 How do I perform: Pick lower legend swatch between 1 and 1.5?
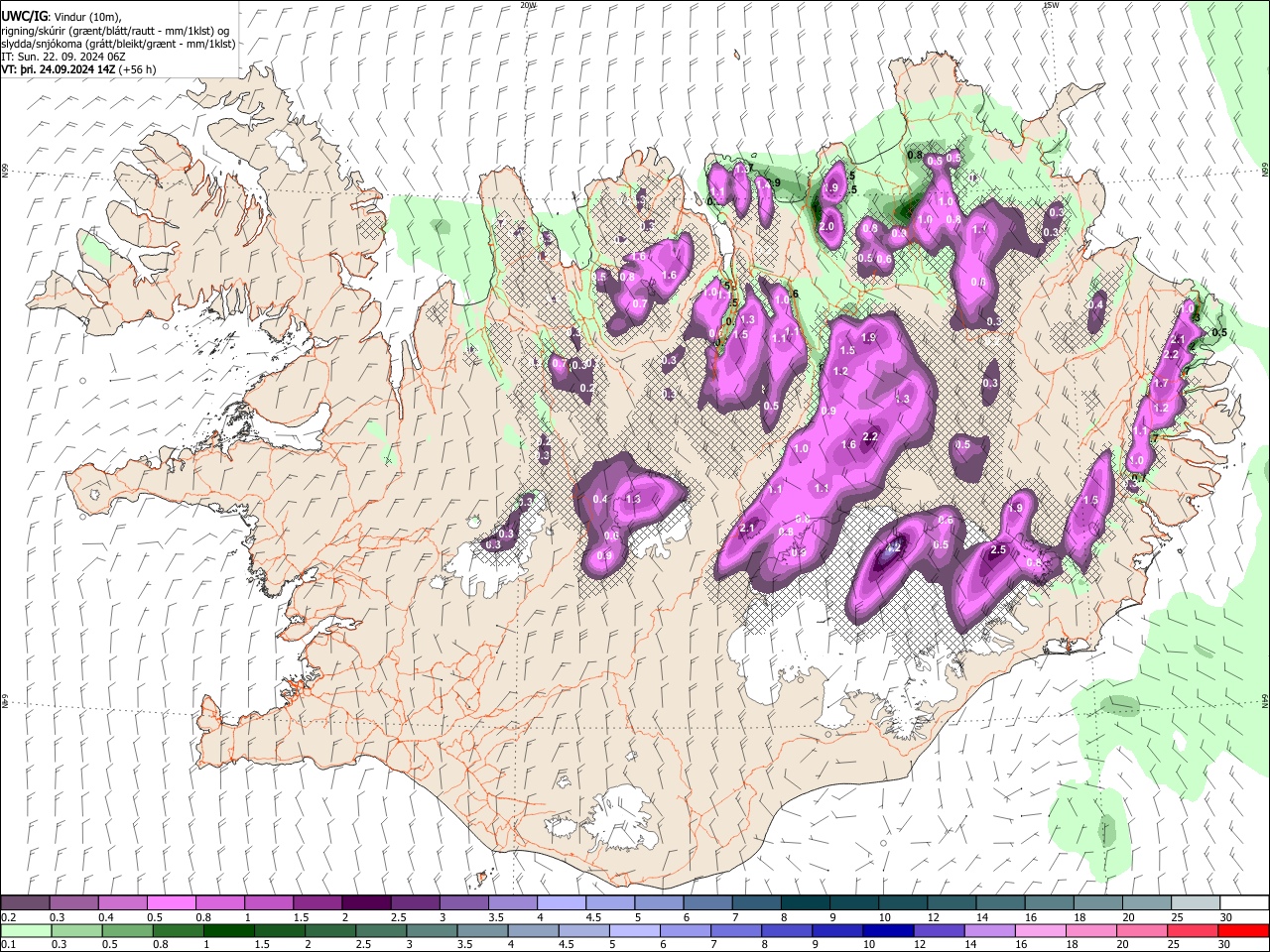(227, 930)
